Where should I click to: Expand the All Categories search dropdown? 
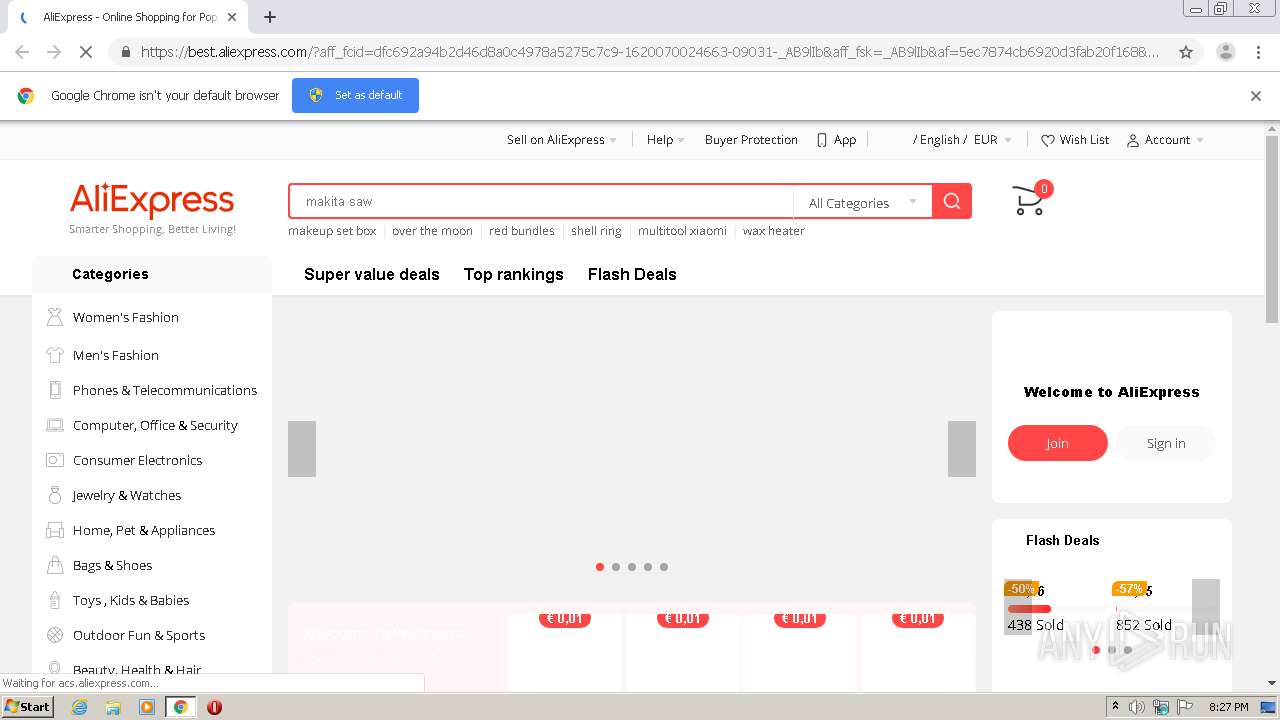pos(863,202)
